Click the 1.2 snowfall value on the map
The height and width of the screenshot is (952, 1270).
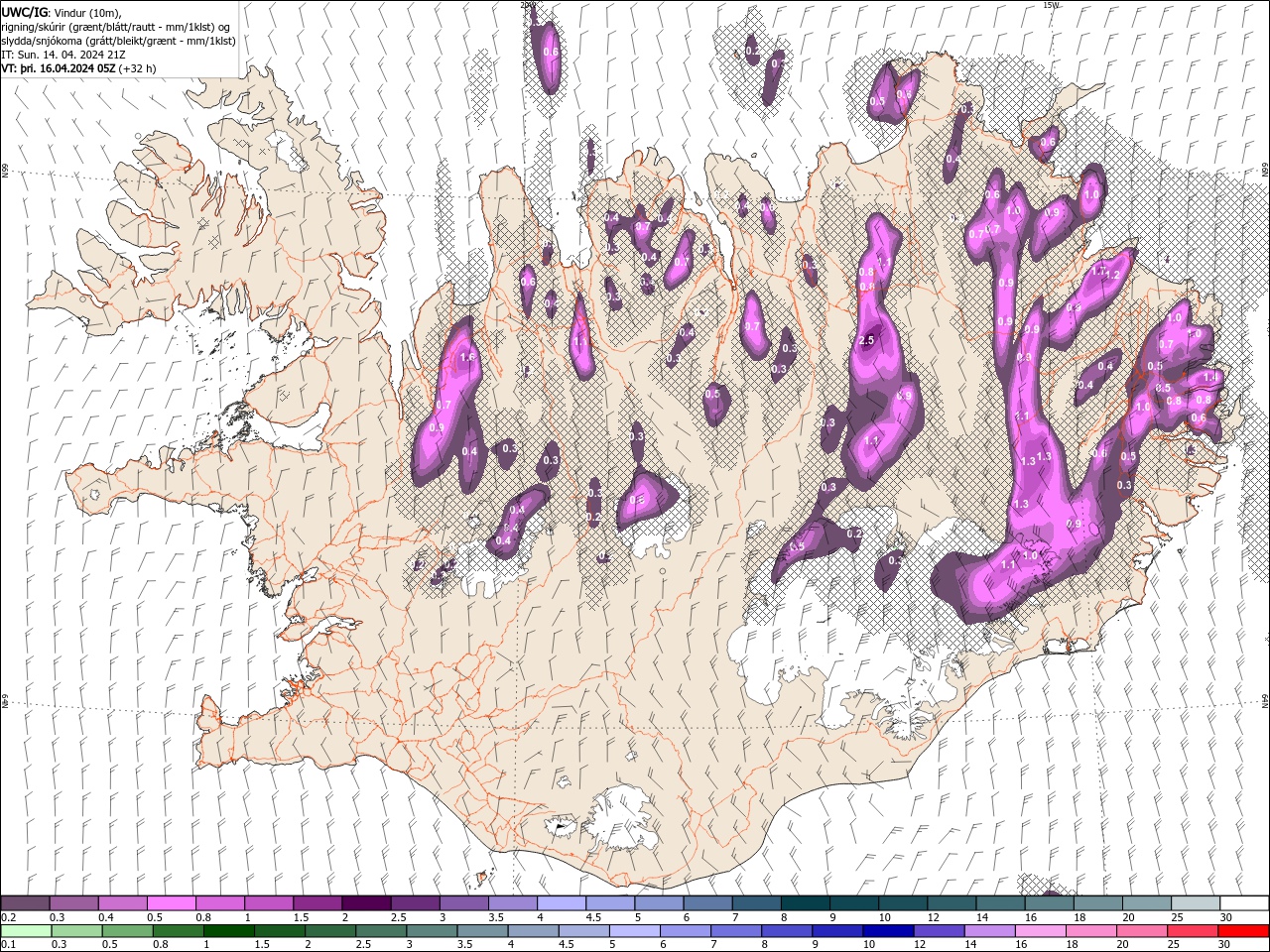coord(1111,275)
